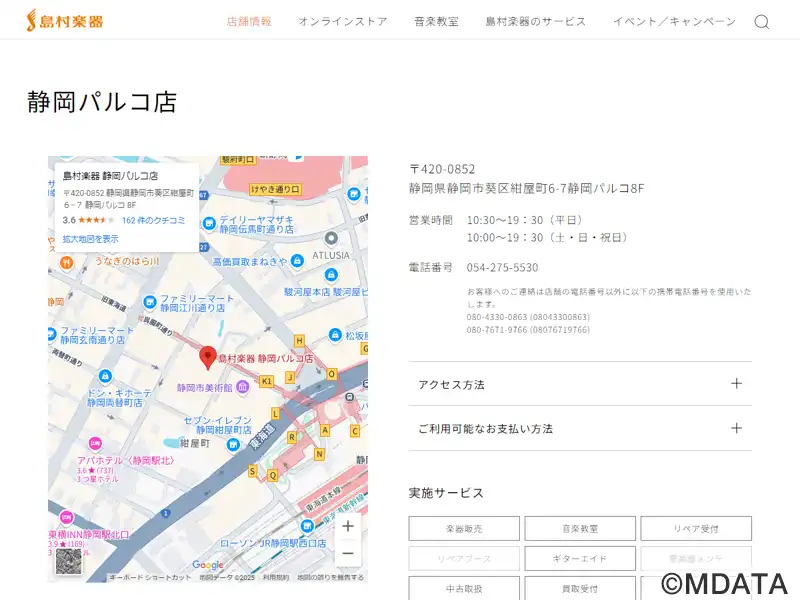Screen dimensions: 800x600
Task: Click the K1 station exit marker
Action: click(x=266, y=381)
